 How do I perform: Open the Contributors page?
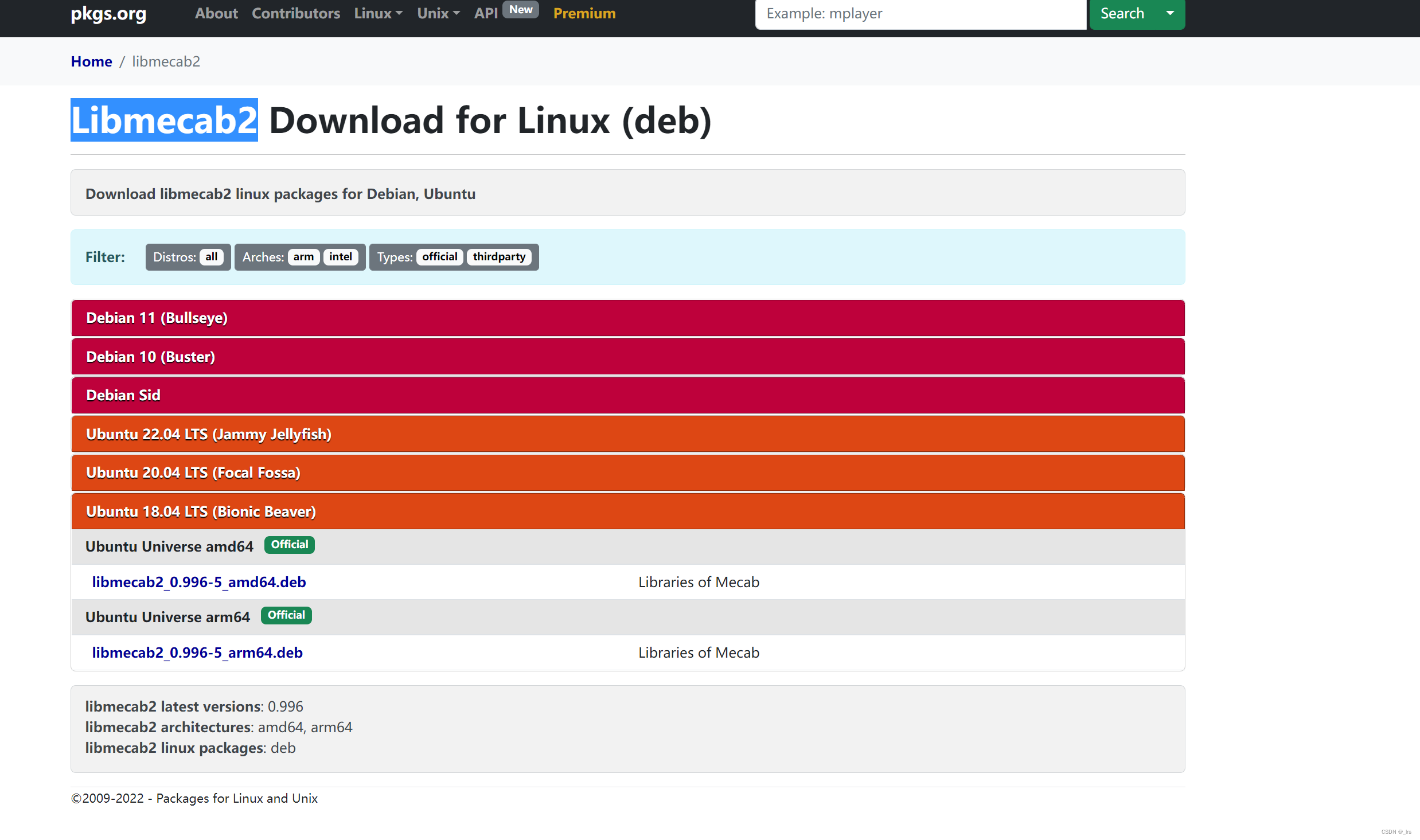(296, 13)
